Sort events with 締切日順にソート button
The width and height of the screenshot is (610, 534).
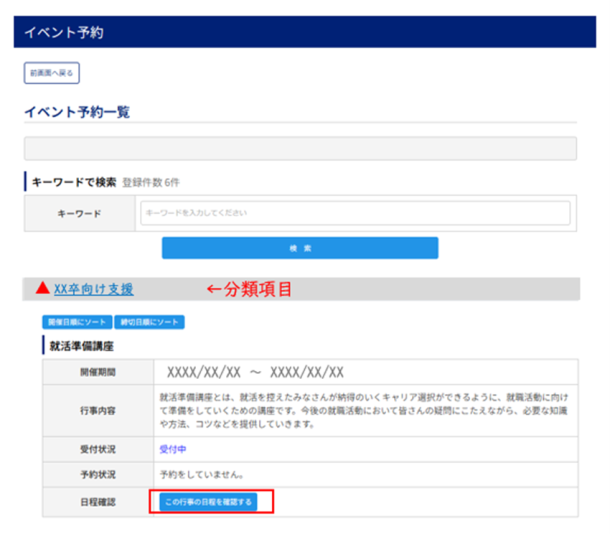point(149,323)
